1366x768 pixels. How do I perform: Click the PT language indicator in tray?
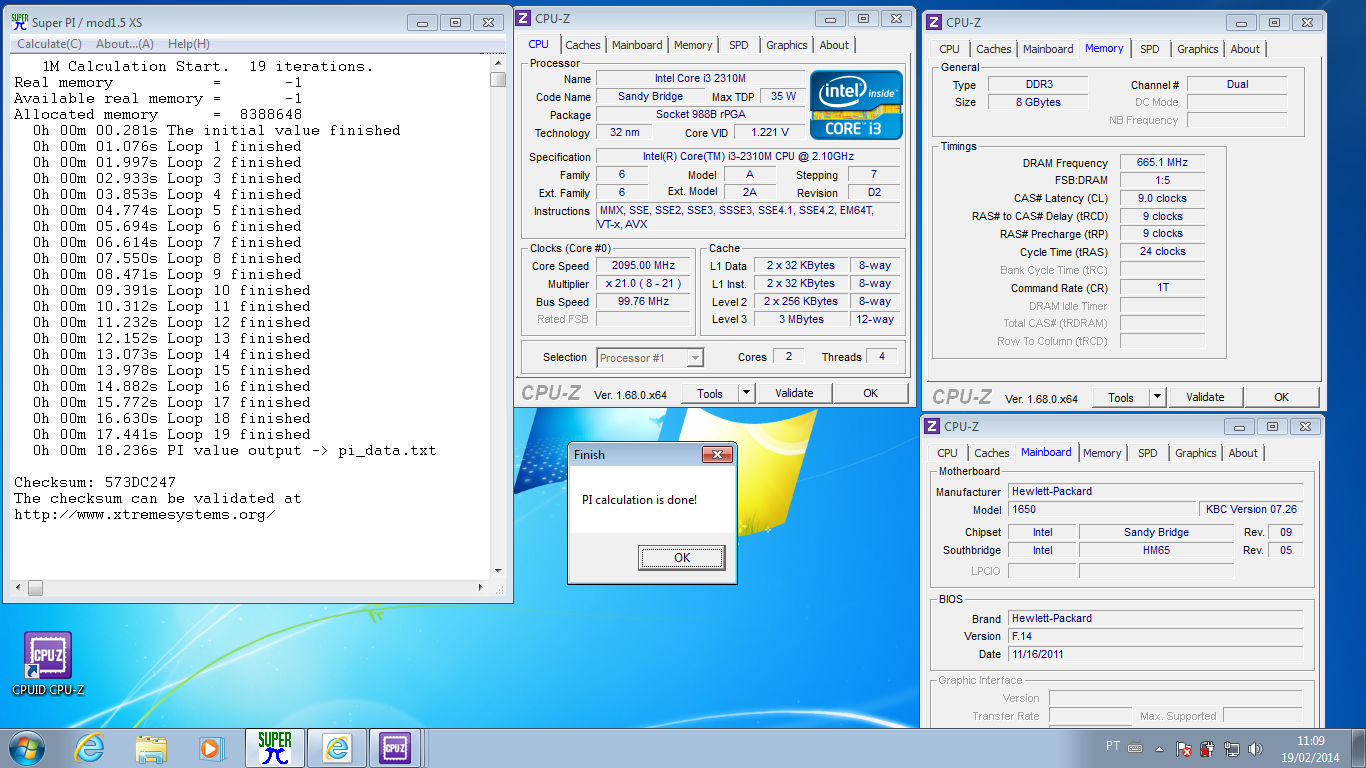tap(1113, 747)
